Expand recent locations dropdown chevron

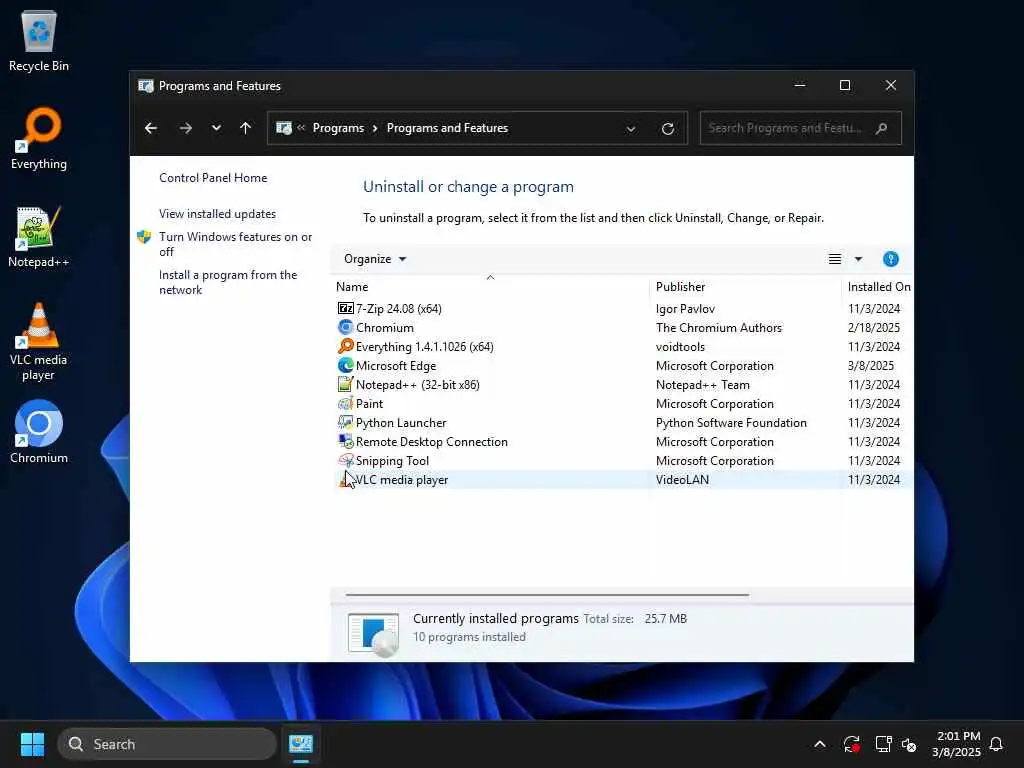point(216,128)
